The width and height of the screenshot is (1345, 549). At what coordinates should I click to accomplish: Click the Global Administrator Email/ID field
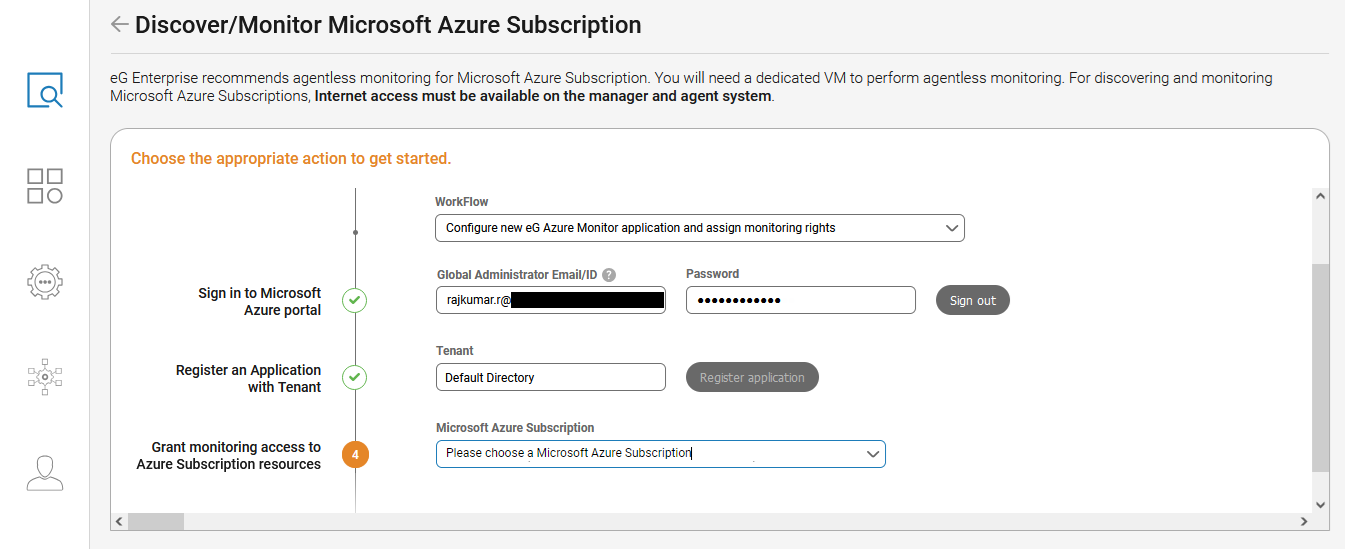click(550, 300)
